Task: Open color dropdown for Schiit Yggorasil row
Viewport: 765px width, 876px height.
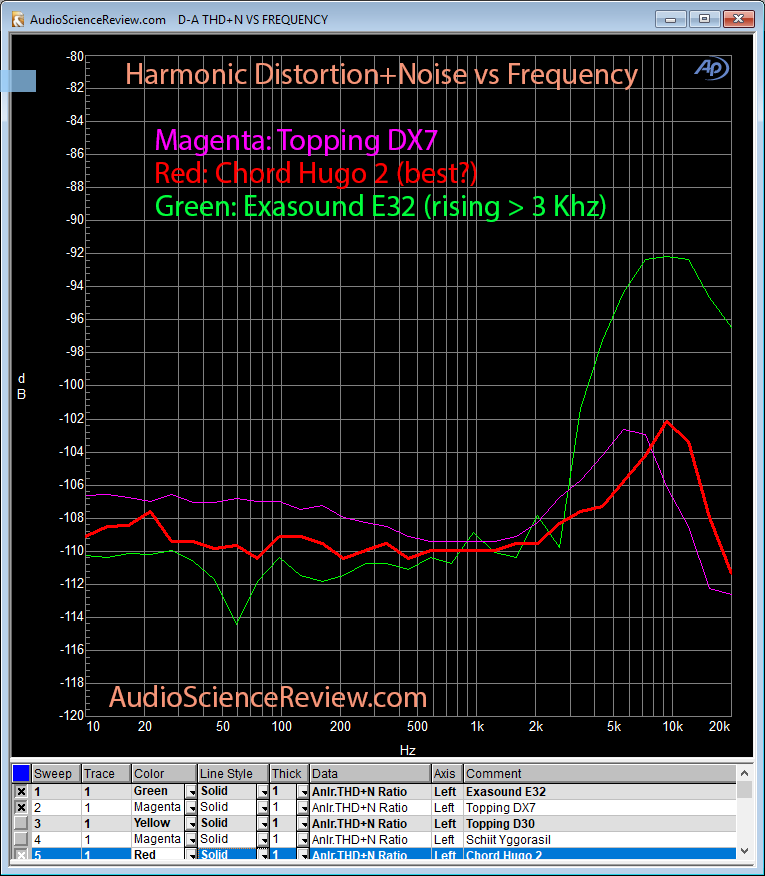Action: tap(191, 839)
